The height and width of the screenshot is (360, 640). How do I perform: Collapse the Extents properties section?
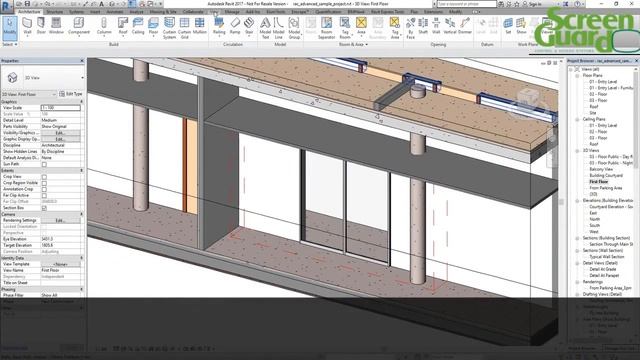[81, 170]
